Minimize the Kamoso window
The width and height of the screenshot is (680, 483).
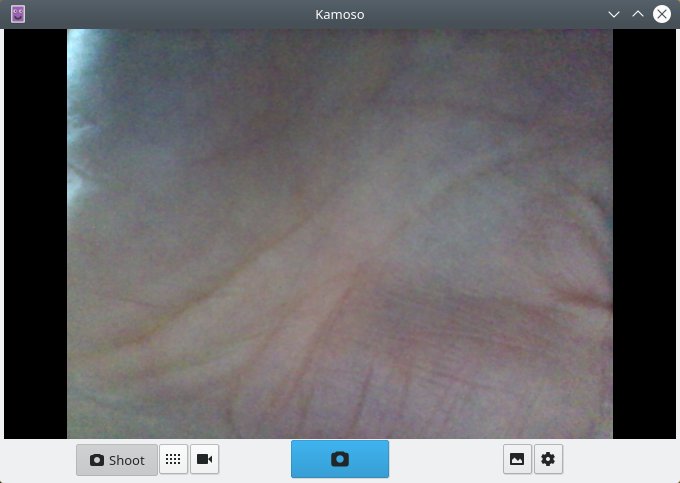[x=614, y=14]
